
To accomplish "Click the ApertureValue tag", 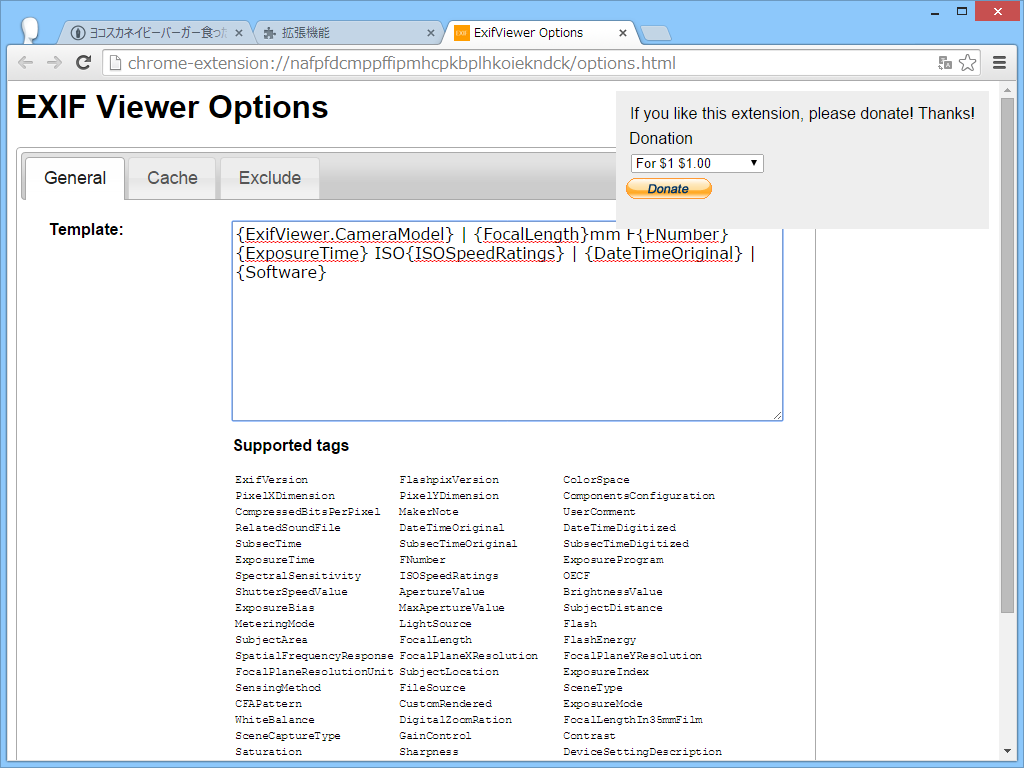I will click(441, 592).
